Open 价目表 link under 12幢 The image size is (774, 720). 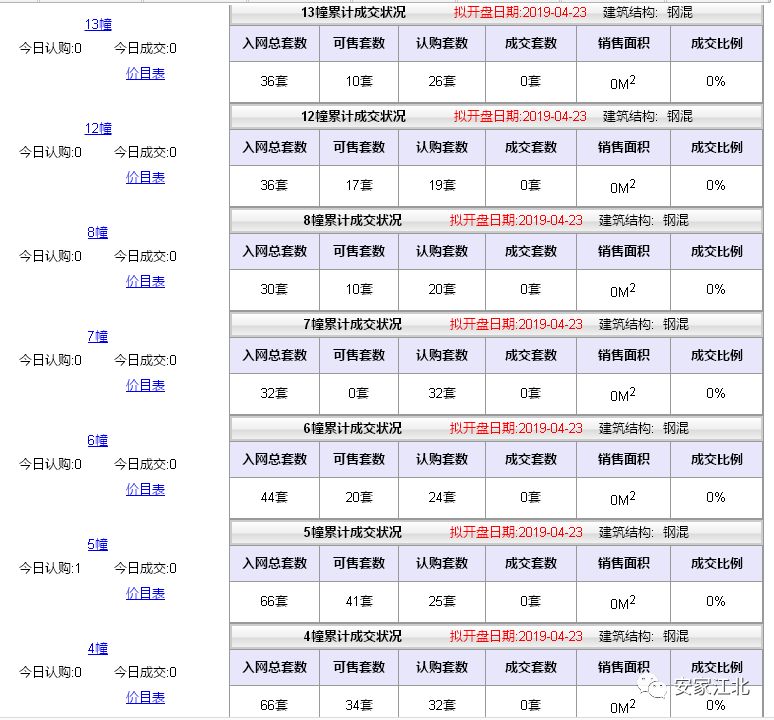pyautogui.click(x=145, y=178)
